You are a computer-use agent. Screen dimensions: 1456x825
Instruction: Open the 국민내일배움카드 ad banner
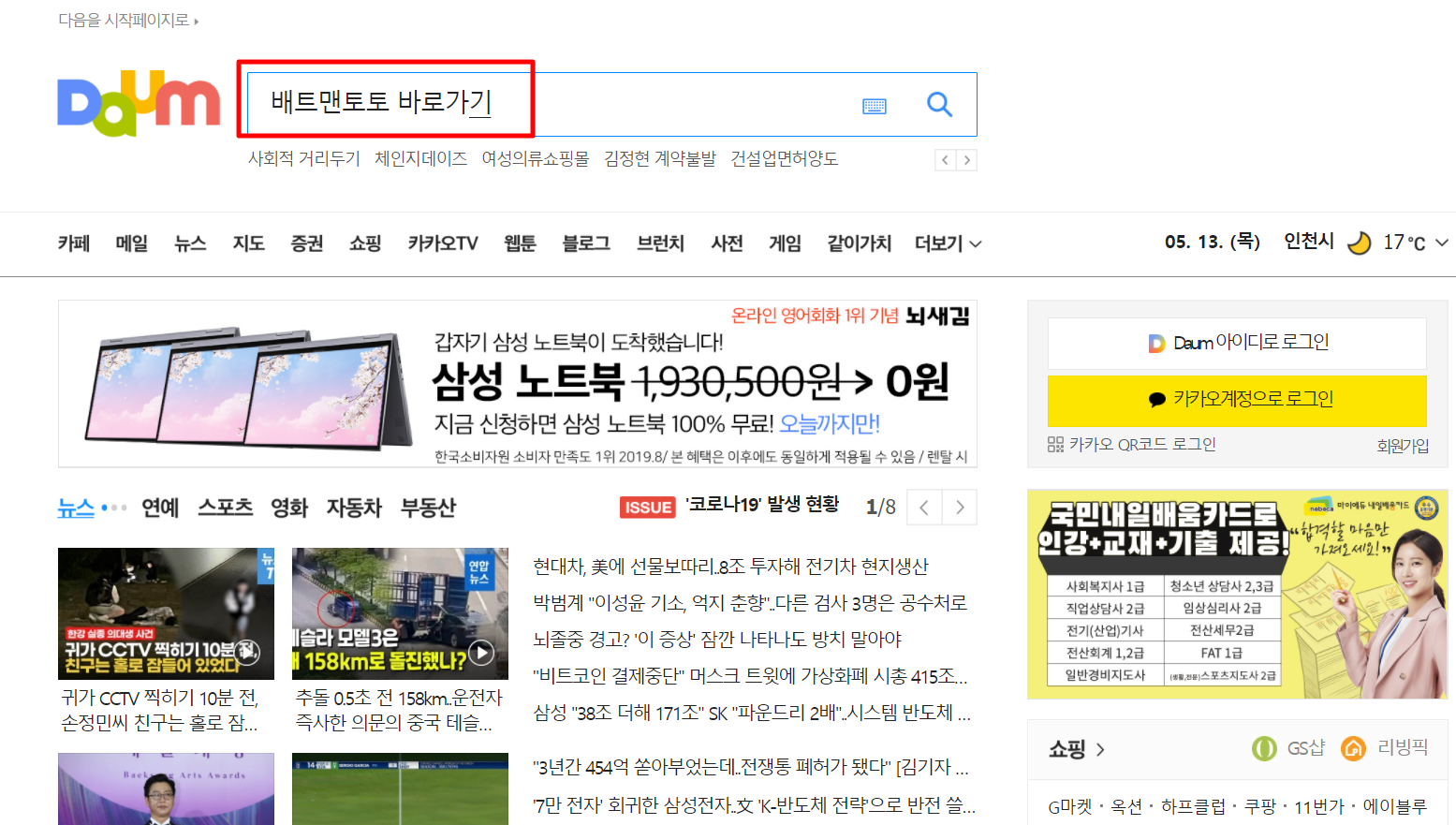point(1237,594)
